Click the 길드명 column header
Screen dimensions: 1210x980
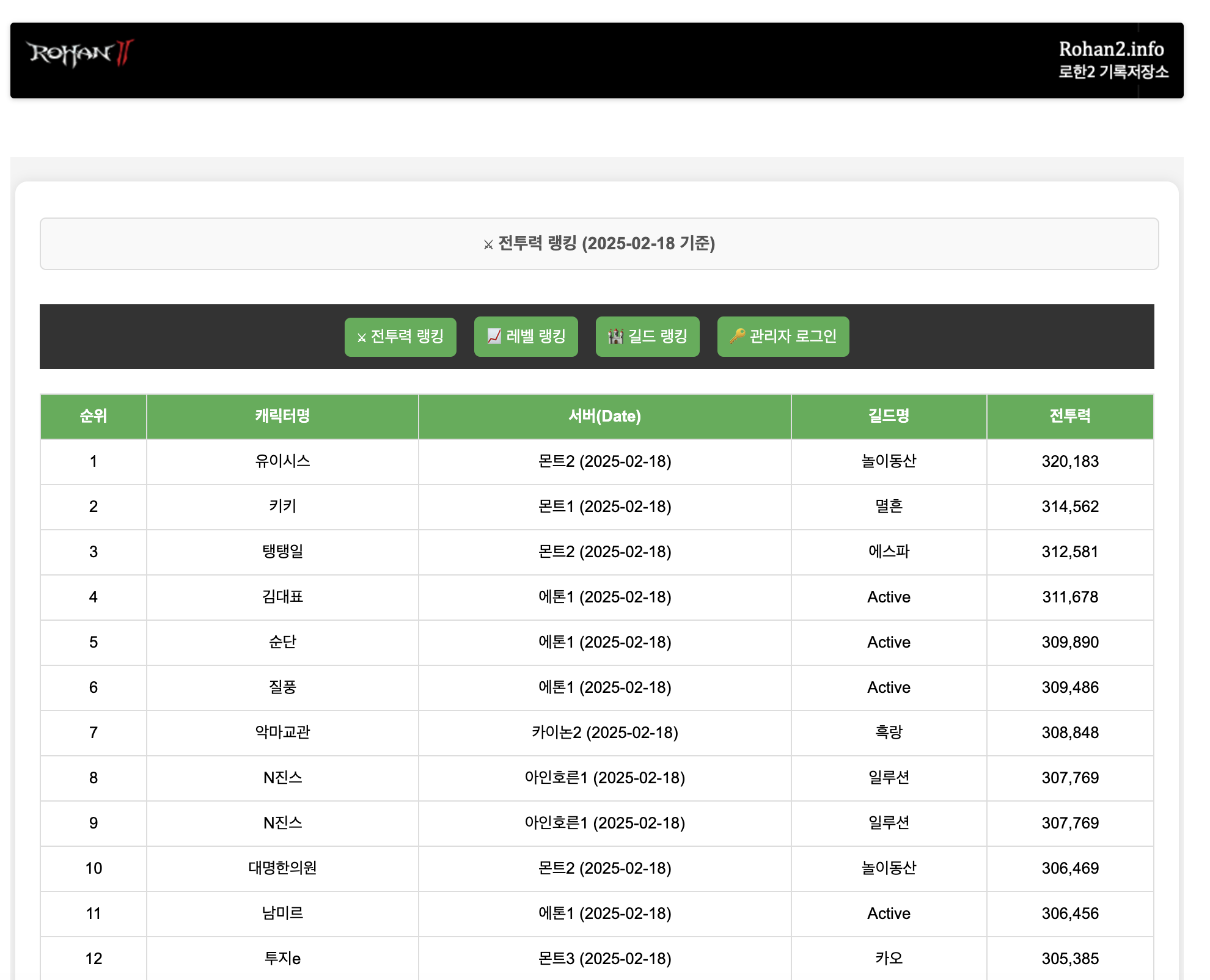889,416
